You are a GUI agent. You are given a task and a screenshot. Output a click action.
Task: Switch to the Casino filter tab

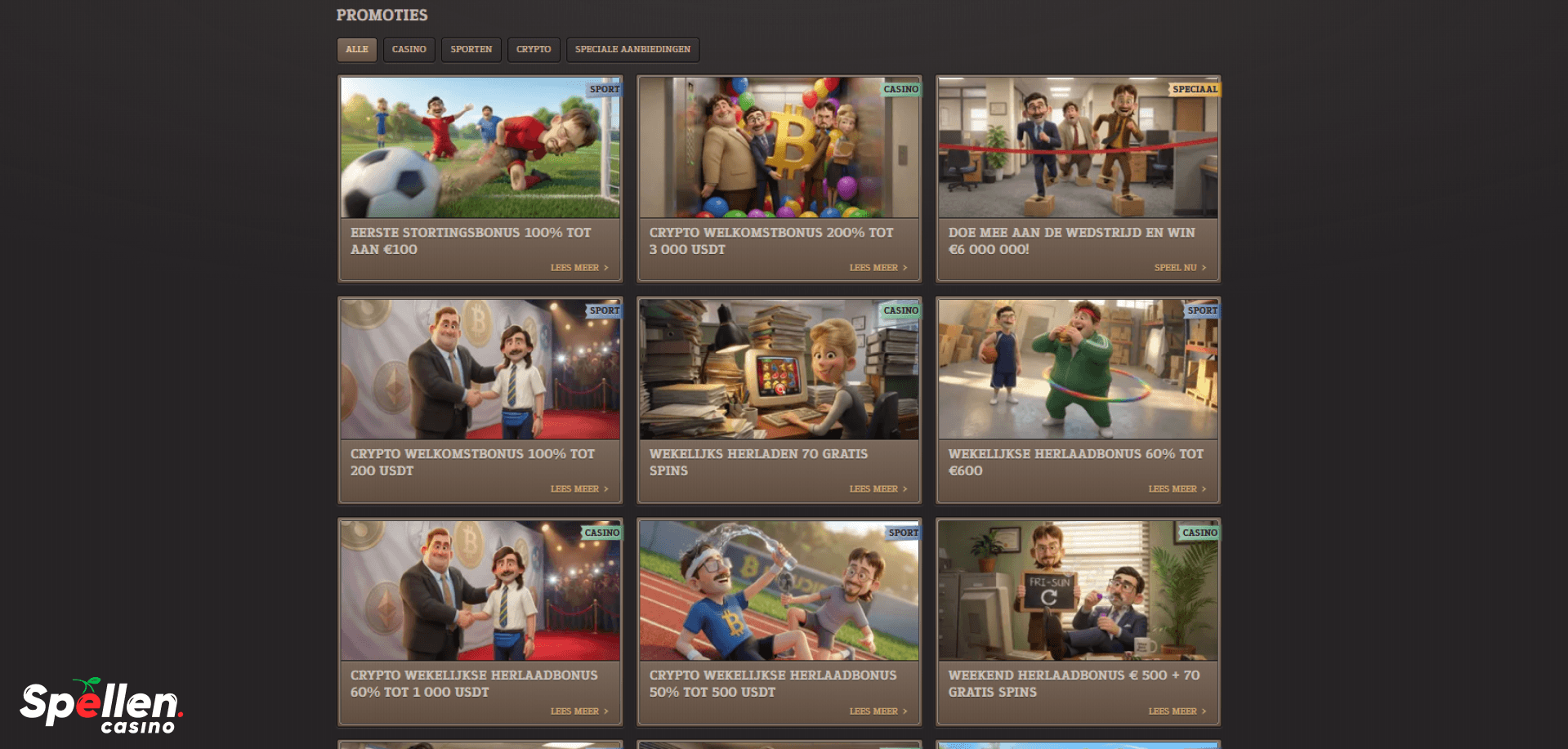[x=409, y=50]
